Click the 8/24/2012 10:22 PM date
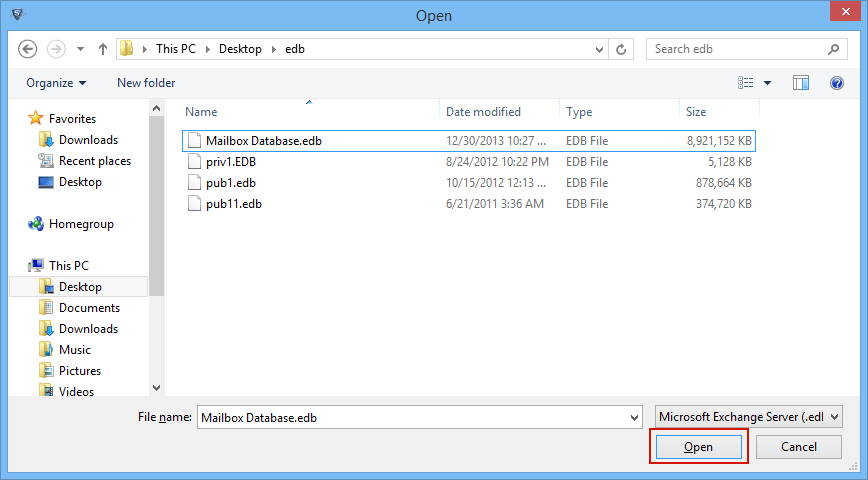Viewport: 868px width, 480px height. coord(497,162)
